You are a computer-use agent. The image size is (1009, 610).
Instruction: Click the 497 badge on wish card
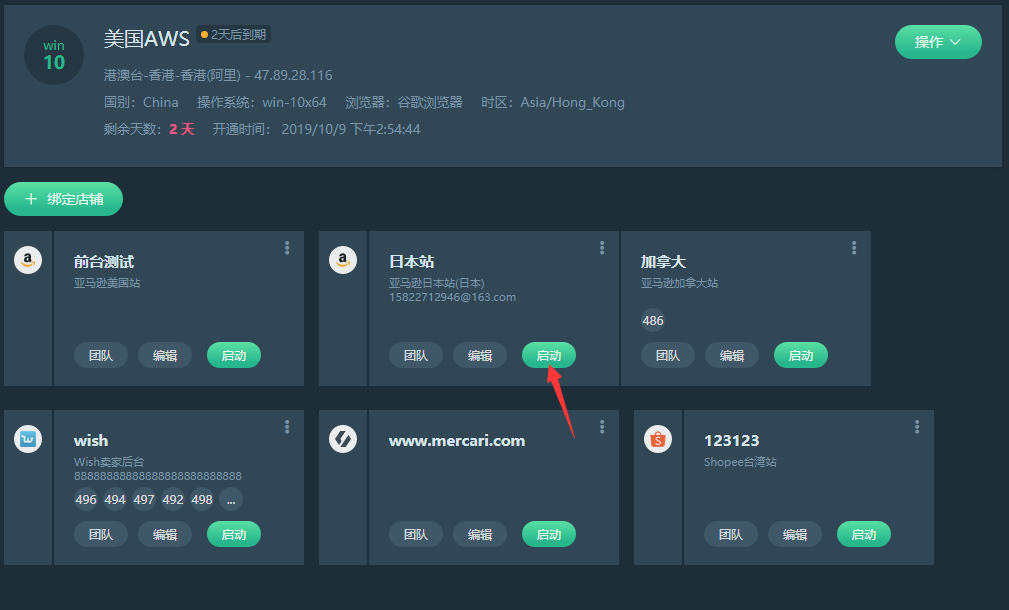coord(143,499)
